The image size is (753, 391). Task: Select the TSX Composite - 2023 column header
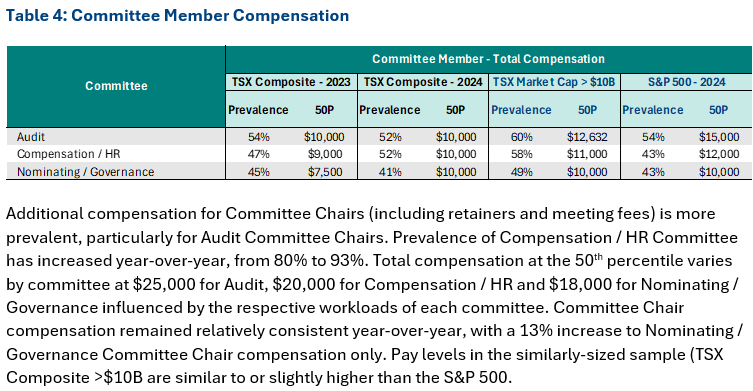[291, 82]
